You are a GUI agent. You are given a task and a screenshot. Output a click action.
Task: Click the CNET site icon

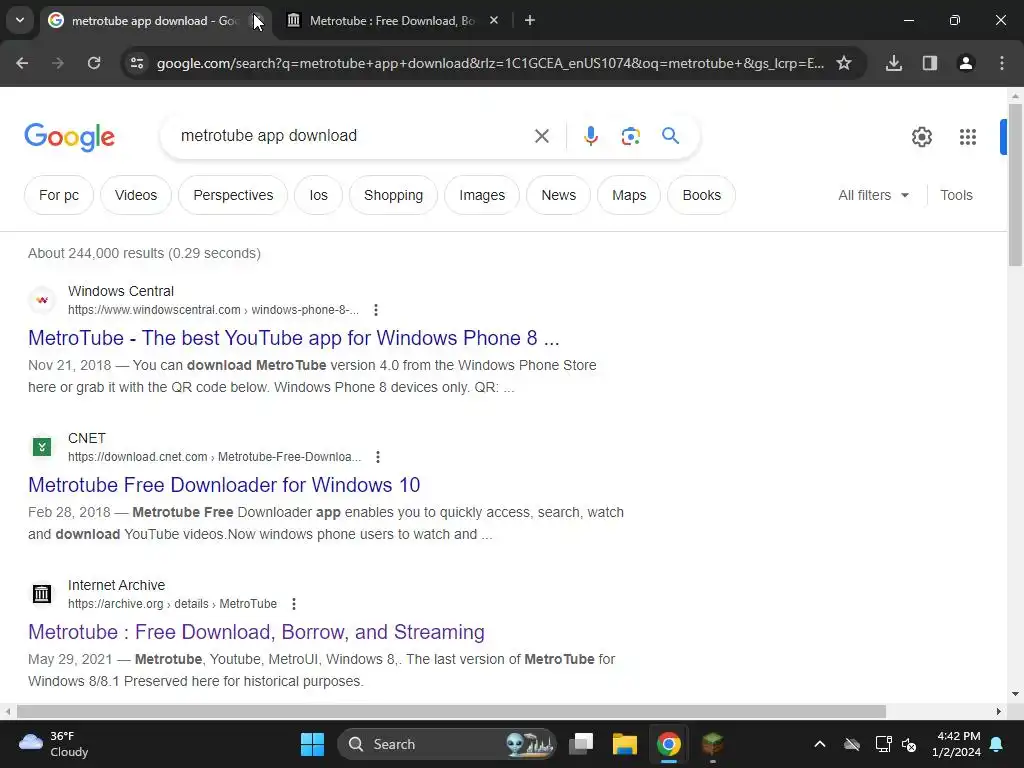(x=42, y=447)
